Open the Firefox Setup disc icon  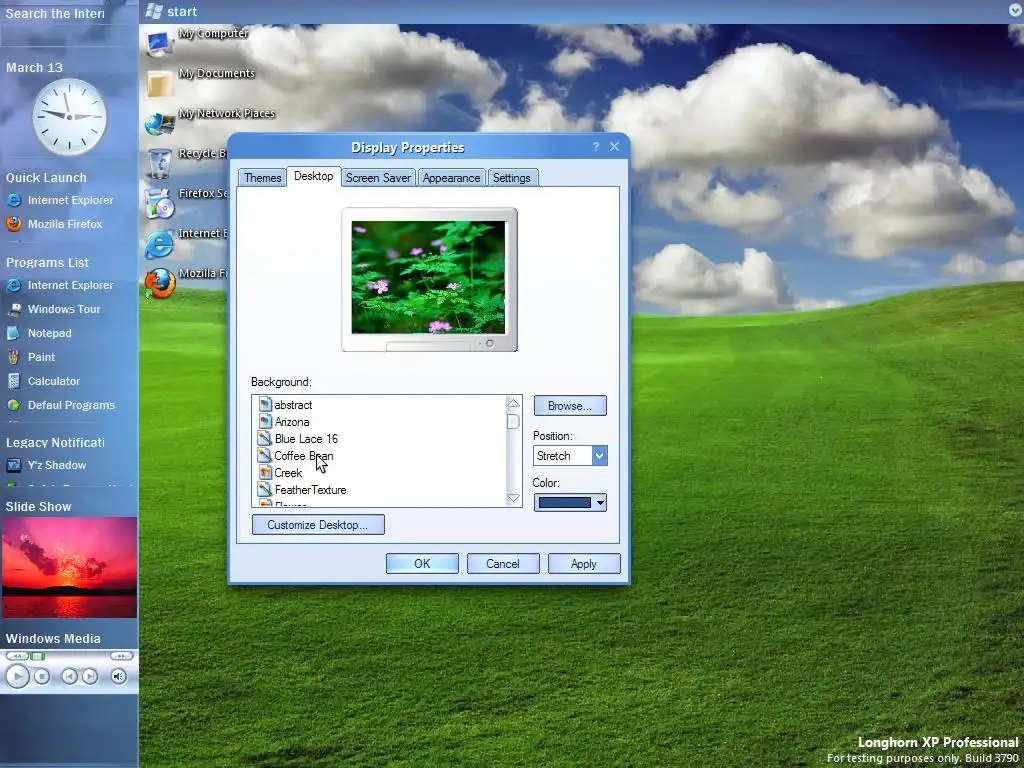pyautogui.click(x=159, y=203)
